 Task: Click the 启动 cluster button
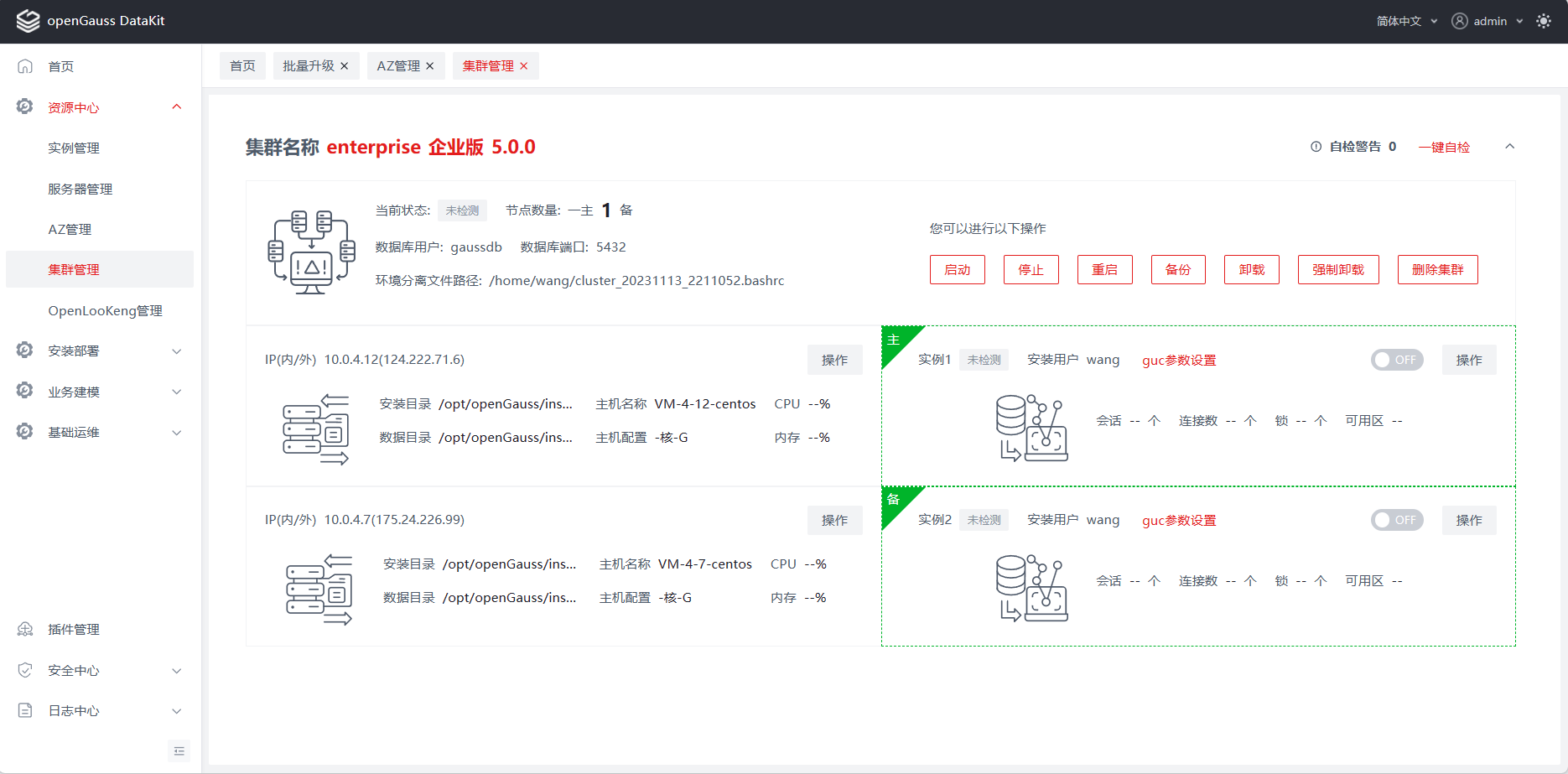pyautogui.click(x=957, y=269)
